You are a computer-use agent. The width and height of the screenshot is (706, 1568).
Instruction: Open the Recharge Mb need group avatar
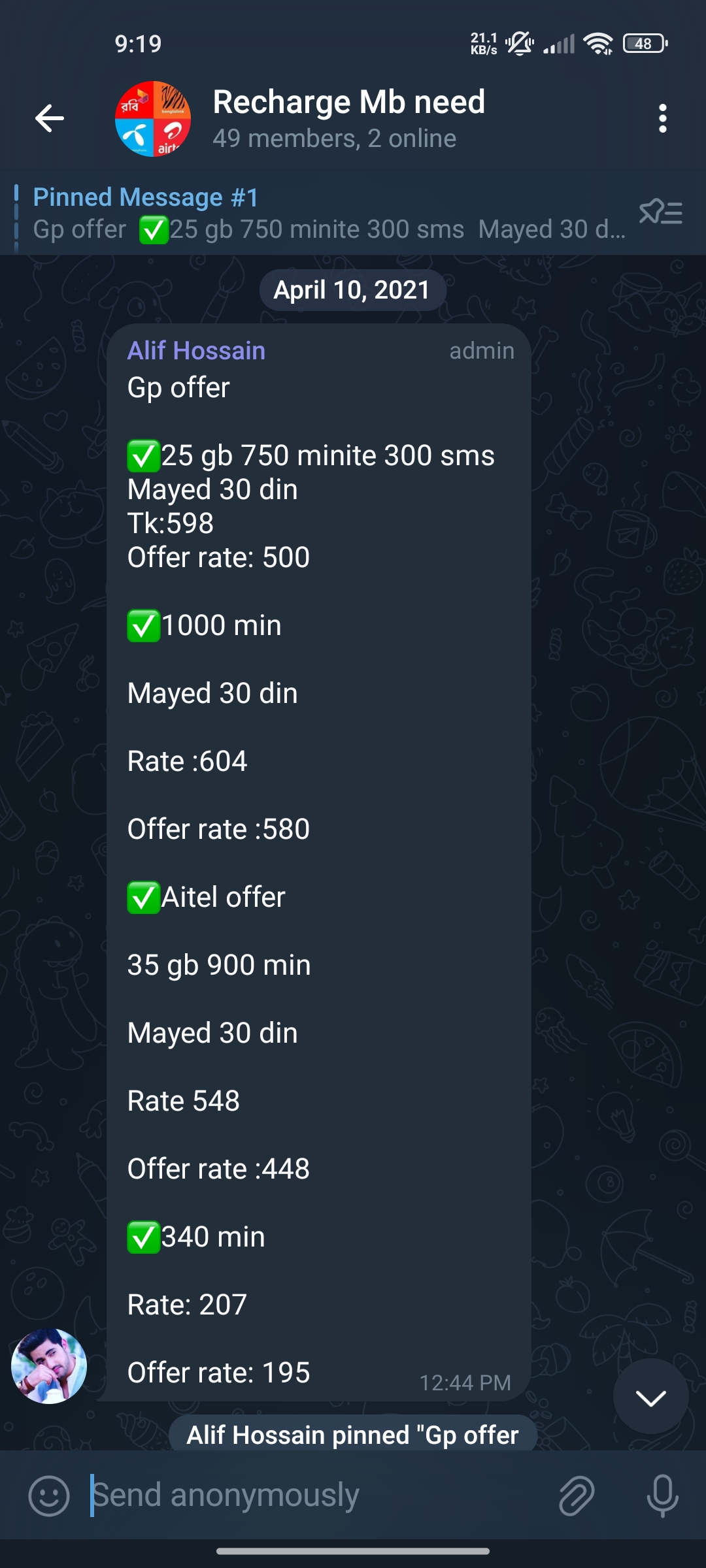(x=153, y=118)
